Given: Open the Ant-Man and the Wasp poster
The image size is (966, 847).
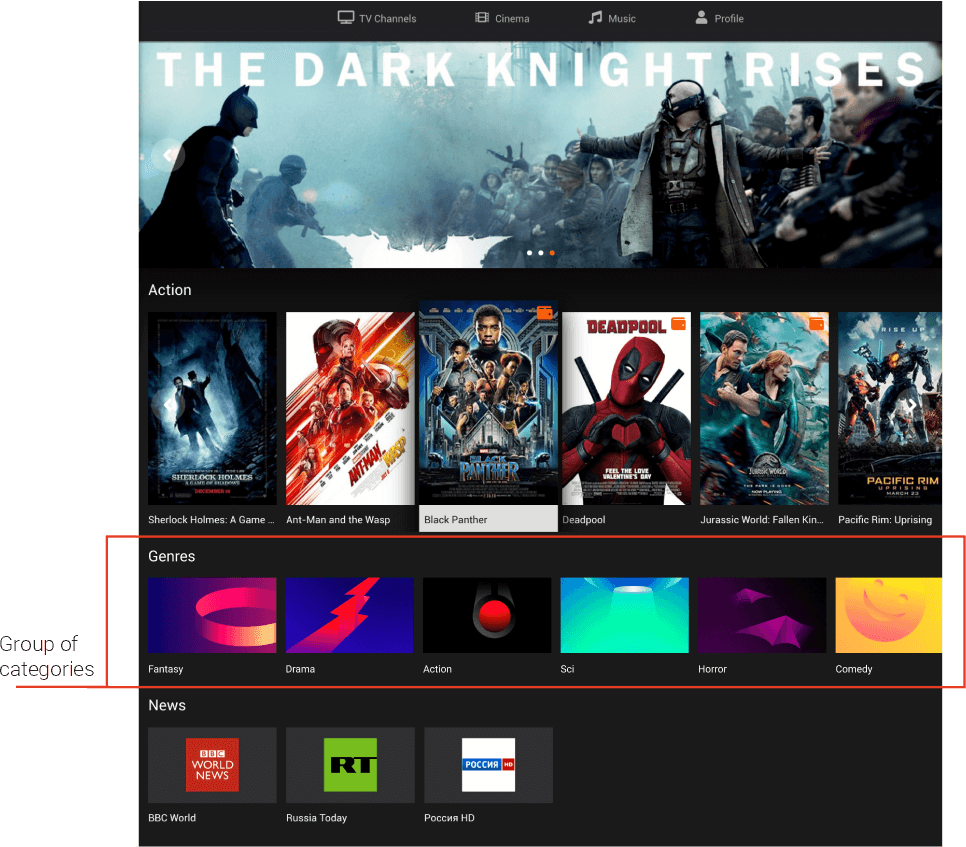Looking at the screenshot, I should 350,408.
